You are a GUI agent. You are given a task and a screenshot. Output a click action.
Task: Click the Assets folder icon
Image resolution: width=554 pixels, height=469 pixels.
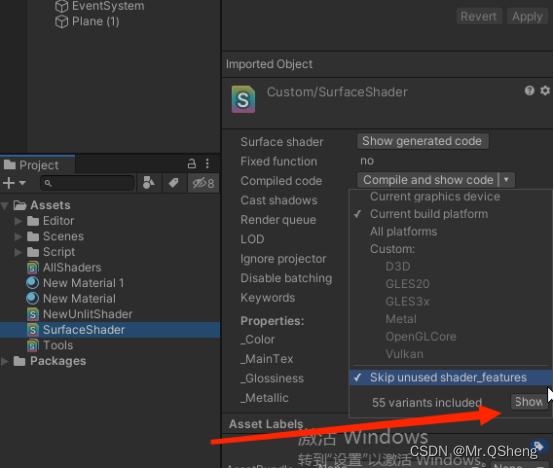(x=20, y=205)
